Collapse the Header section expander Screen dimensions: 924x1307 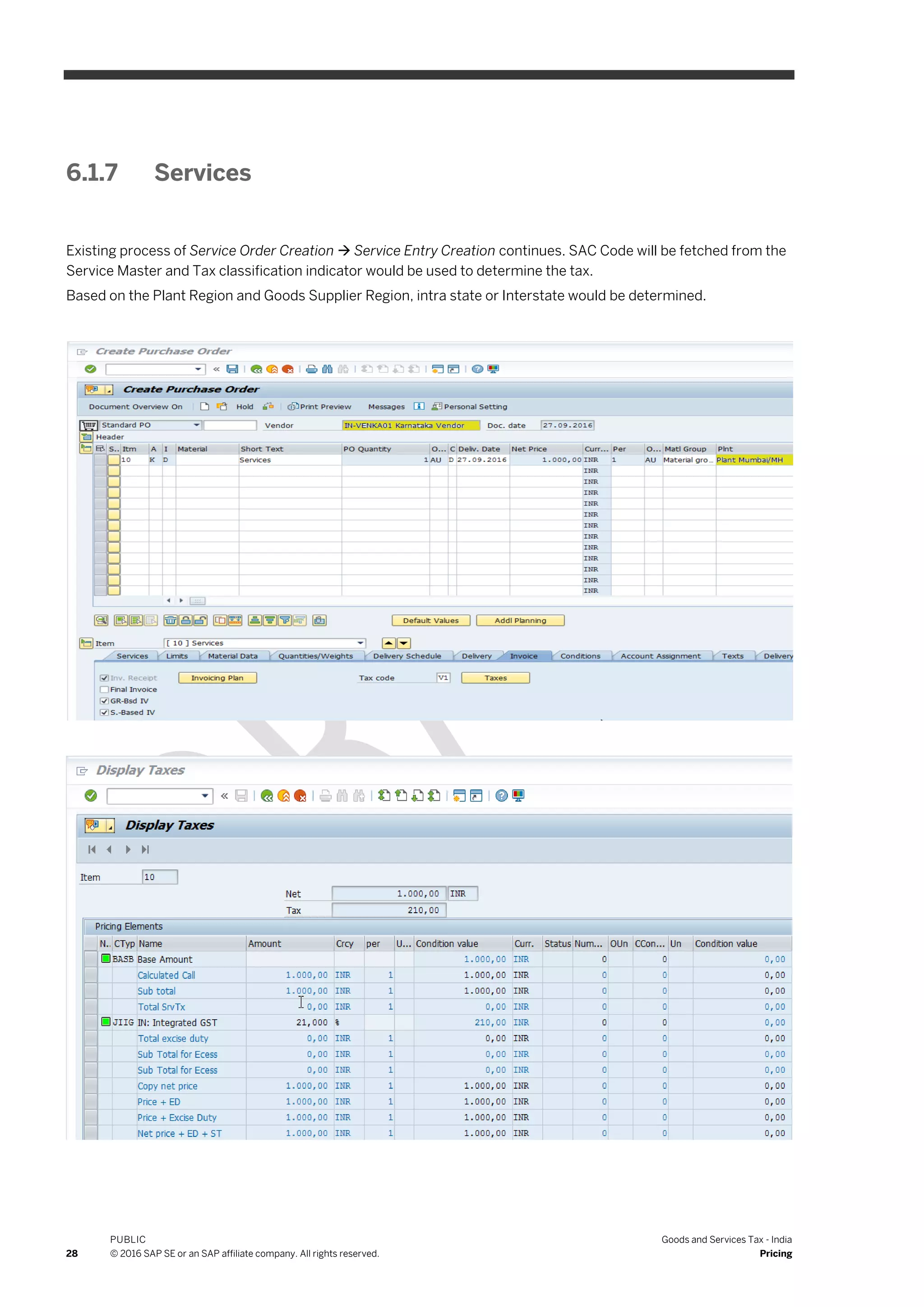click(87, 437)
